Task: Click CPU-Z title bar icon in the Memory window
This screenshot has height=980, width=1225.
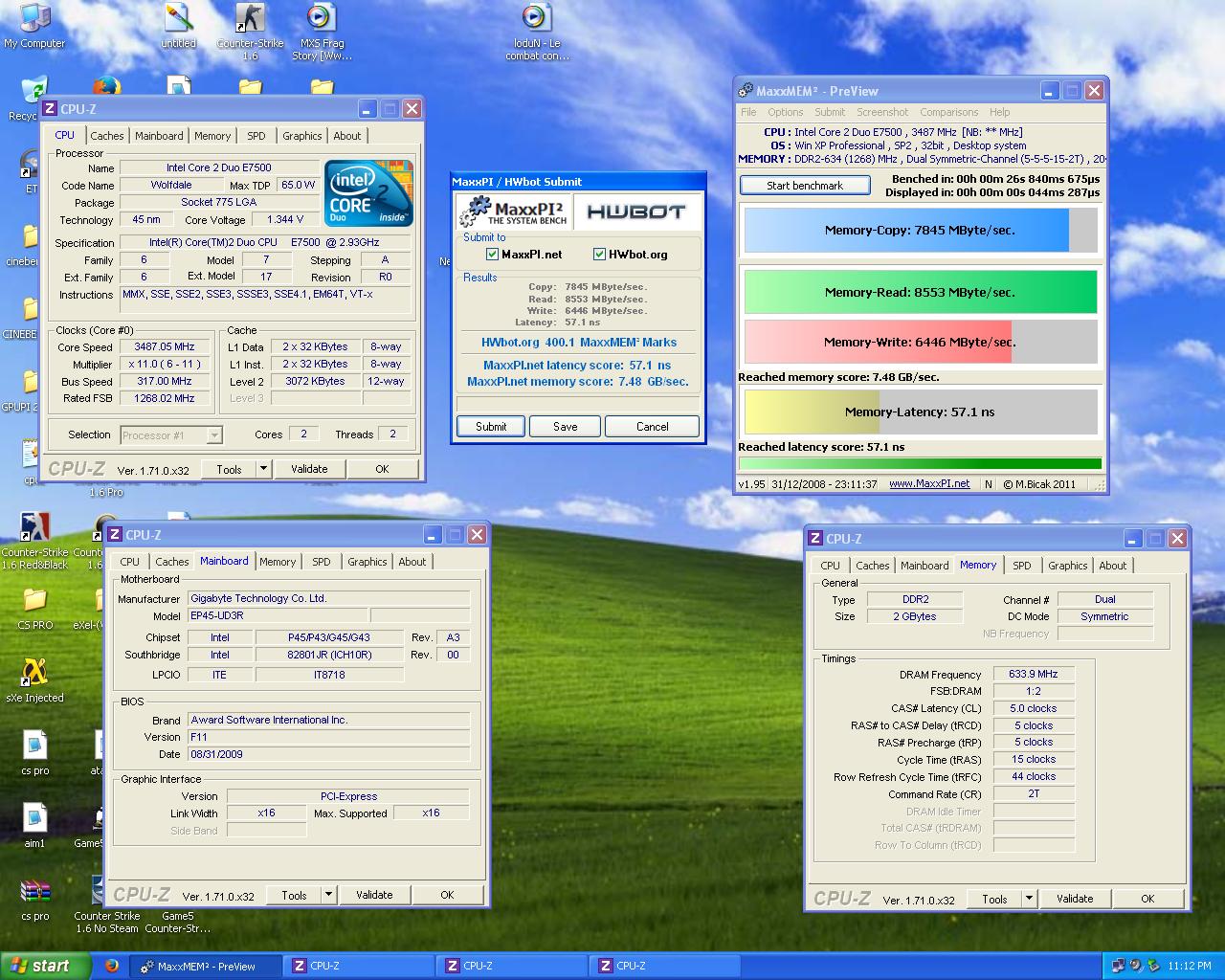Action: click(815, 539)
